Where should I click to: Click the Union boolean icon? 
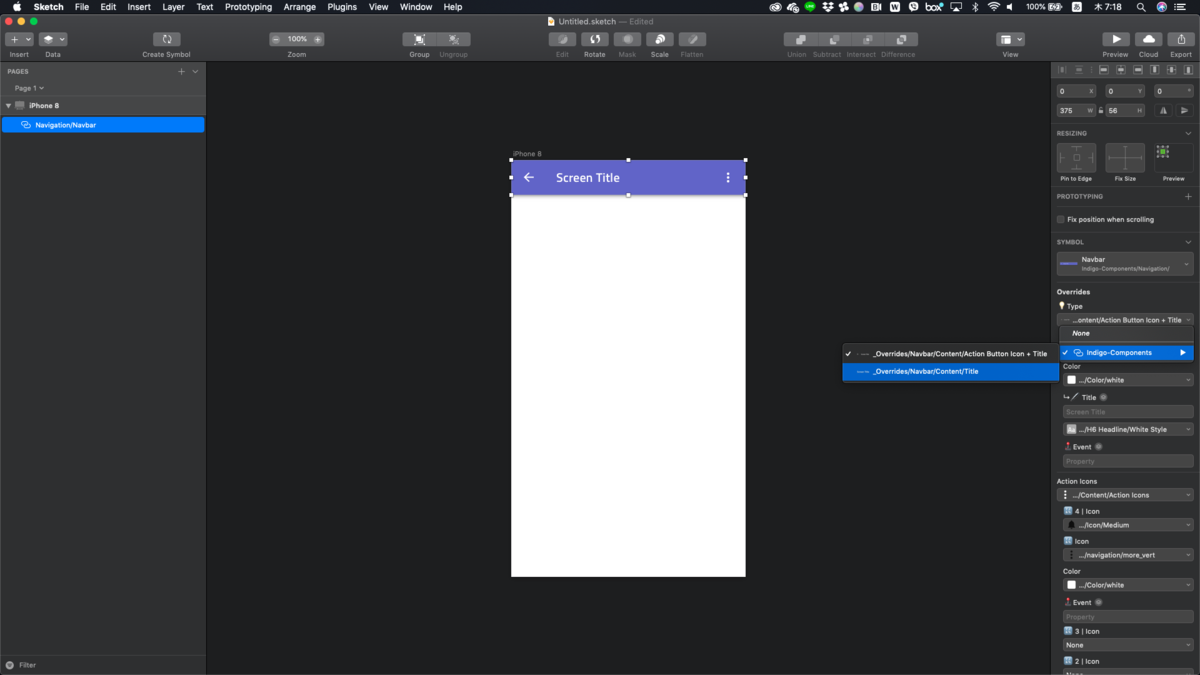(x=800, y=39)
